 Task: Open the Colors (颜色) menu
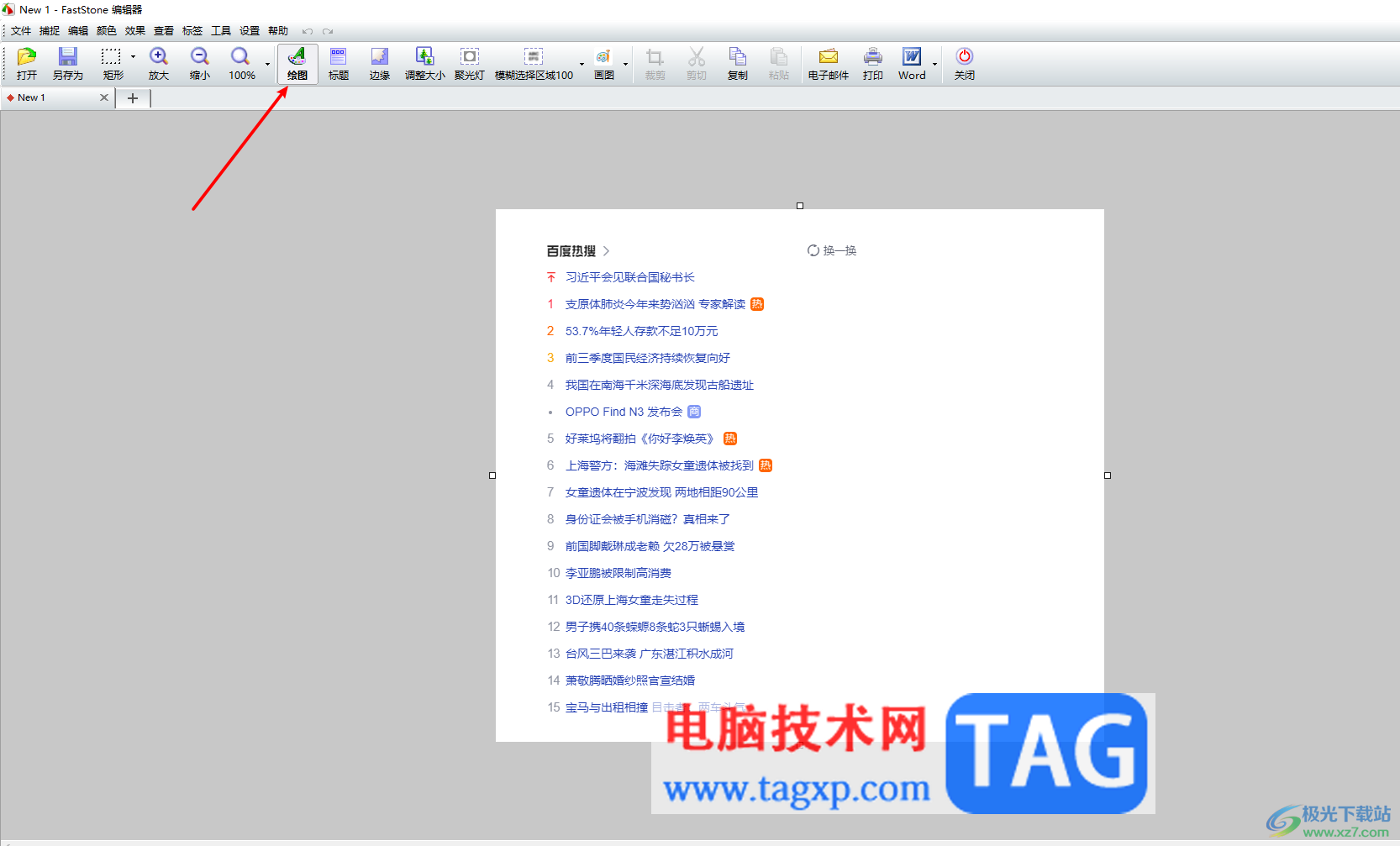click(x=107, y=31)
